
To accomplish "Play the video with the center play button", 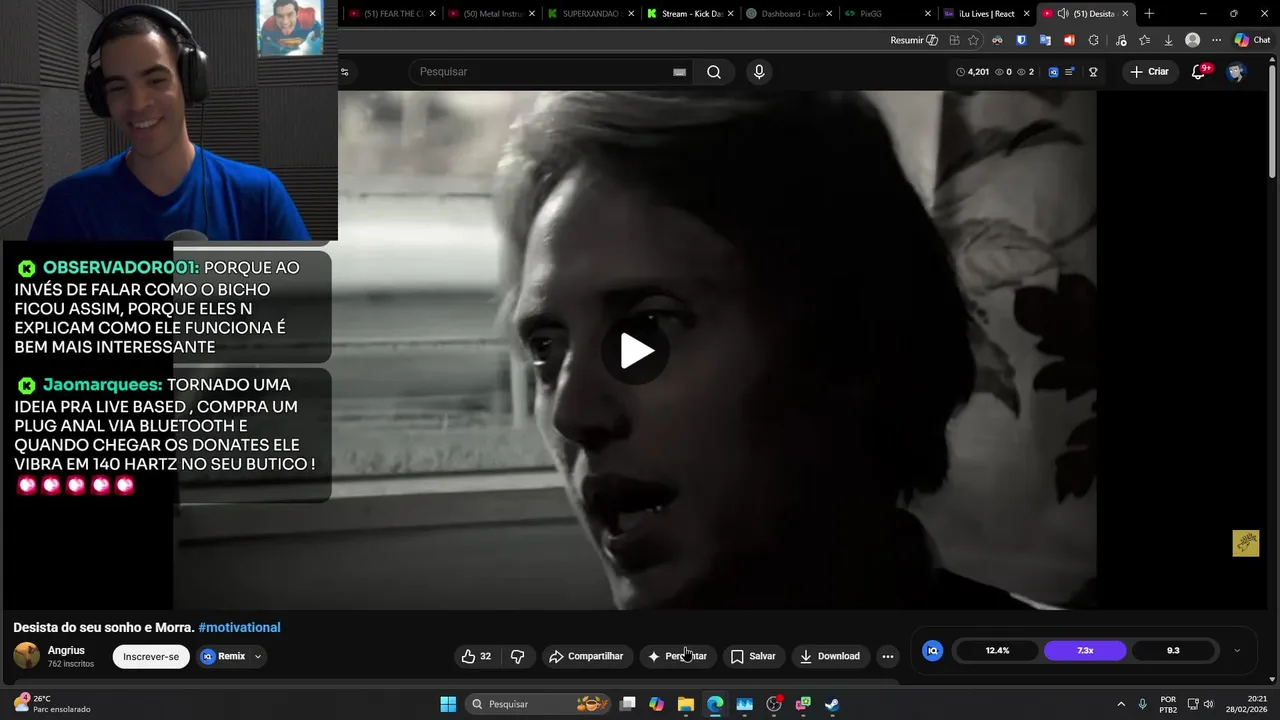I will coord(637,350).
